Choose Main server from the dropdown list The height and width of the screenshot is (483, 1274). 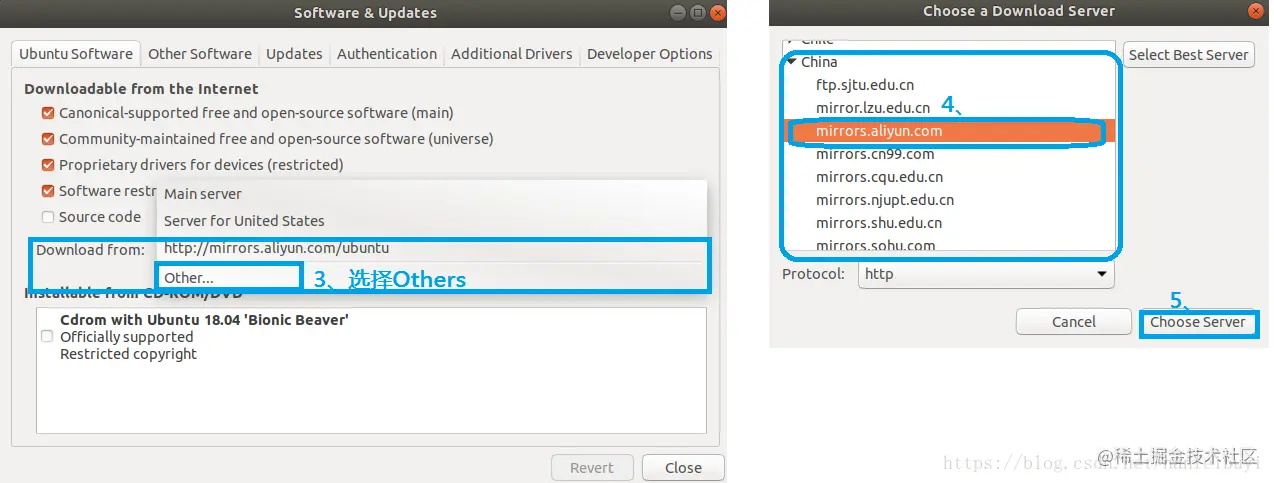(x=432, y=194)
